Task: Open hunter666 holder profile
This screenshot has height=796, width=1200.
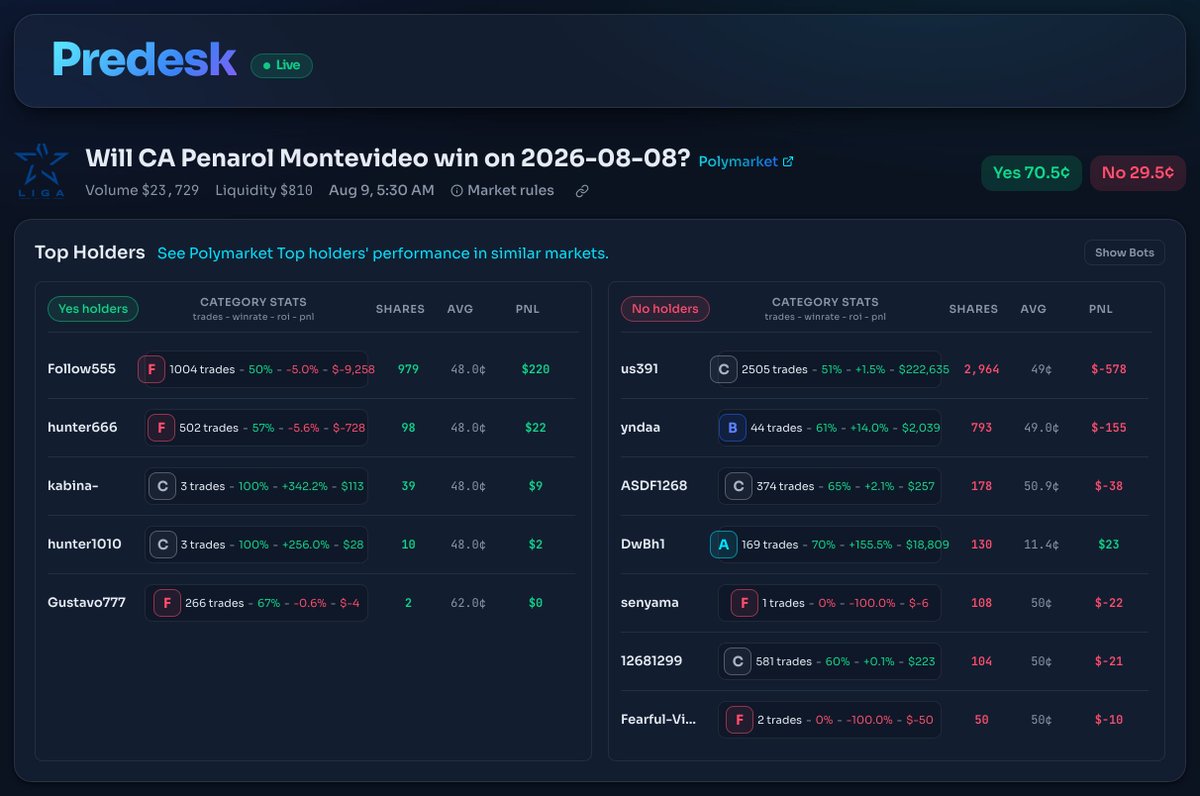Action: (x=83, y=427)
